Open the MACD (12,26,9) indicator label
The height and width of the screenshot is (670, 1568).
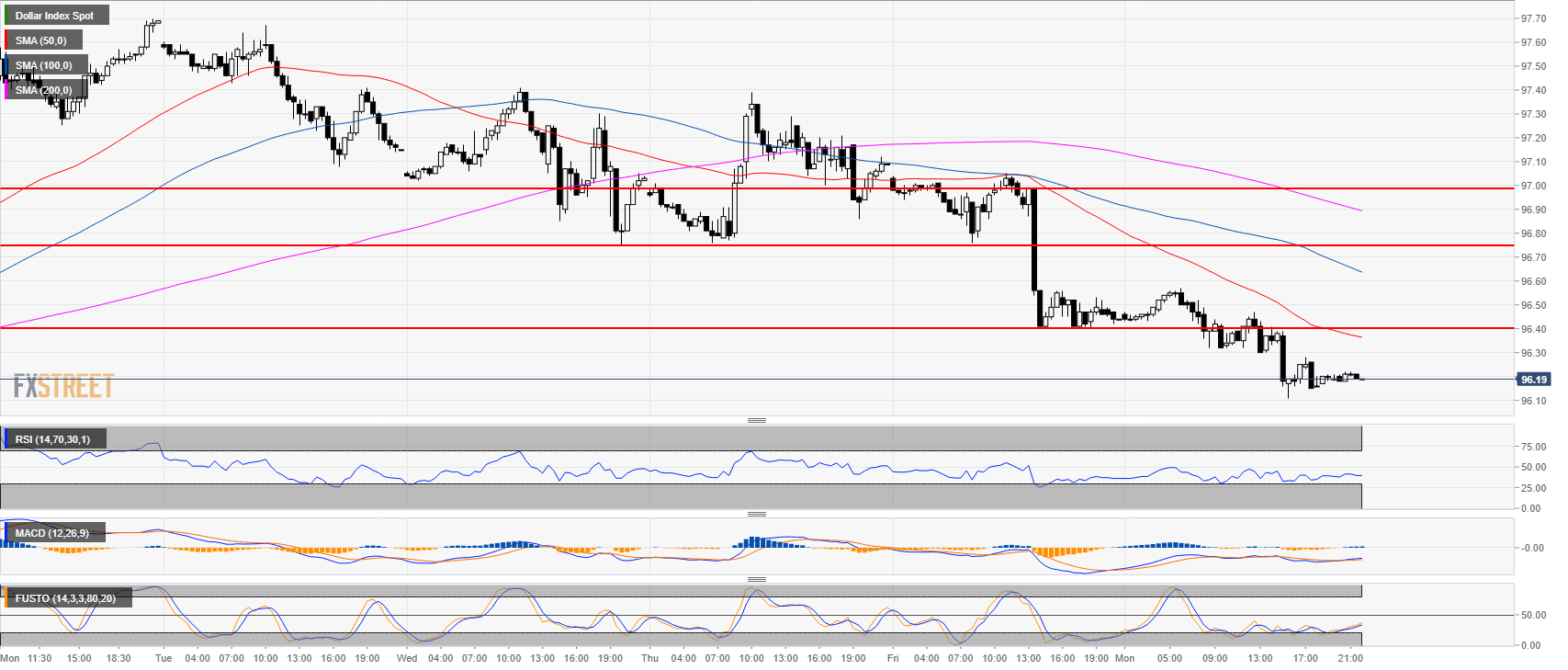pos(52,533)
